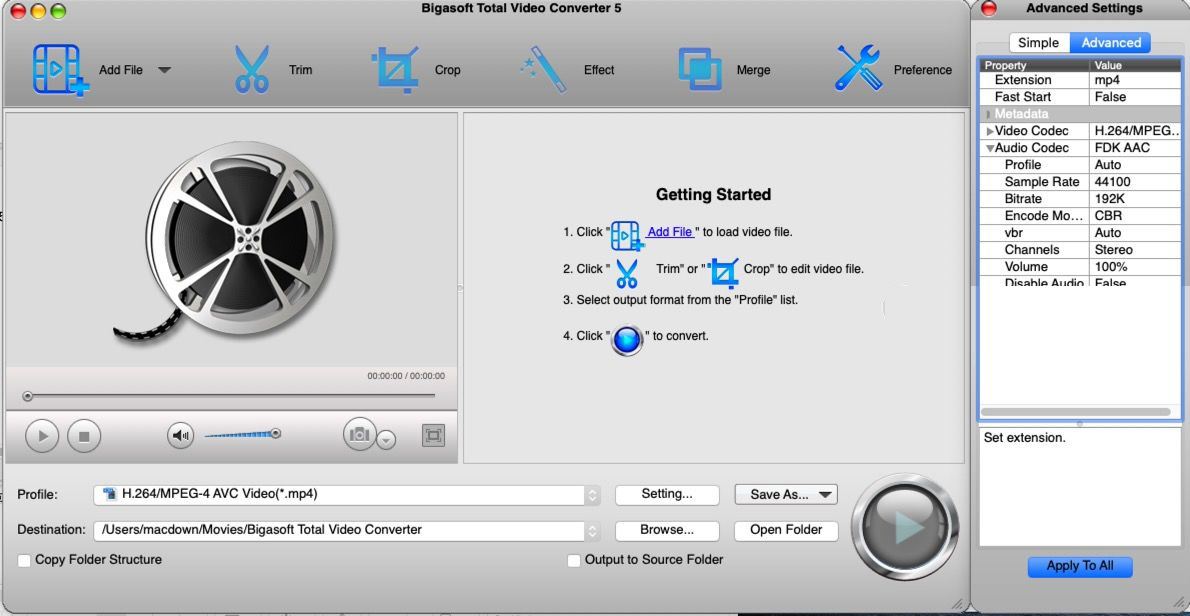The height and width of the screenshot is (616, 1190).
Task: Open the Save As... dropdown button
Action: pyautogui.click(x=786, y=495)
